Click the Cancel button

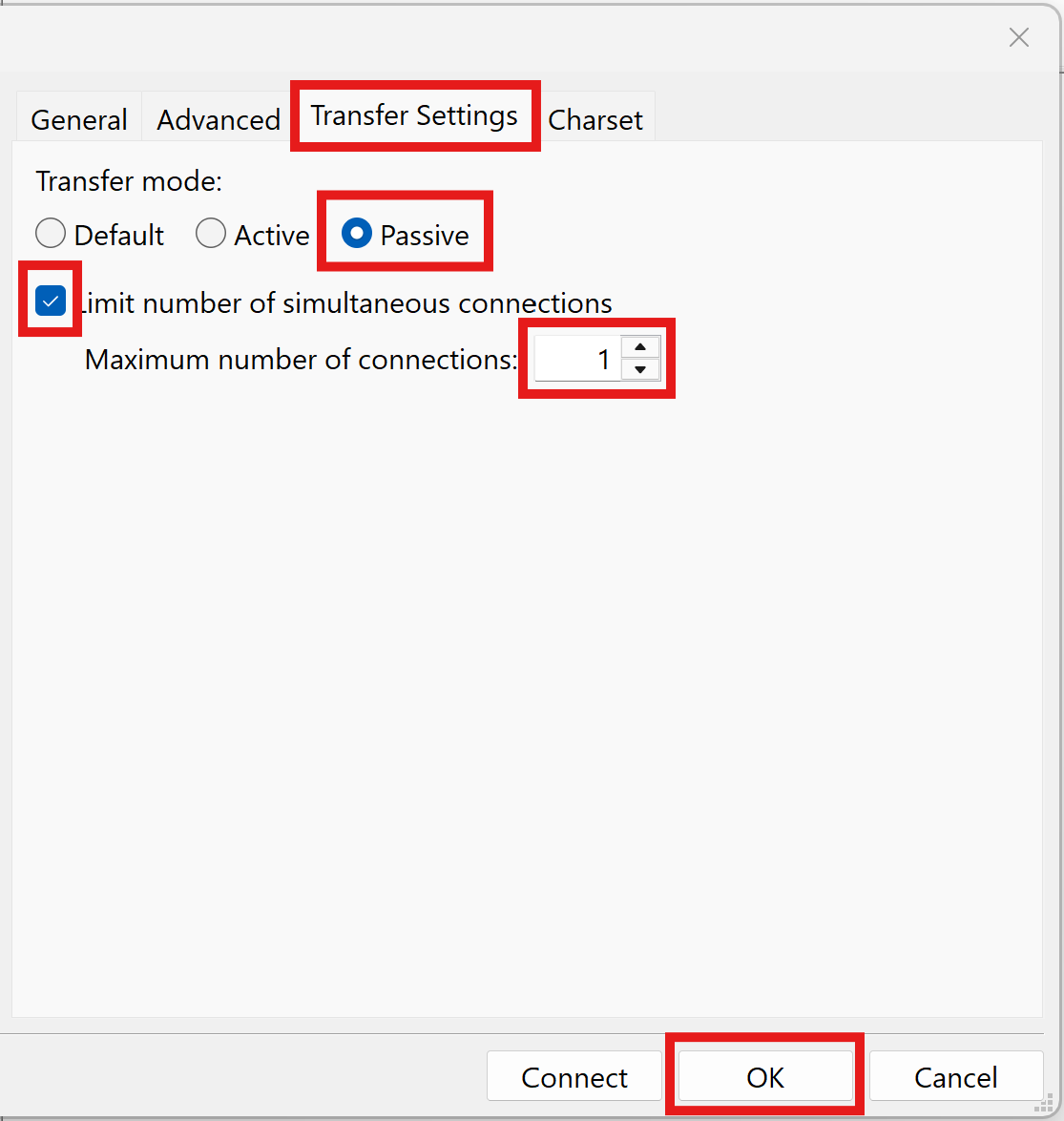(955, 1077)
